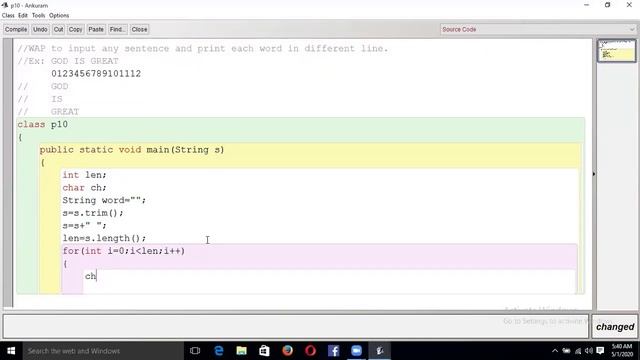
Task: Launch Opera from the taskbar
Action: click(x=310, y=351)
